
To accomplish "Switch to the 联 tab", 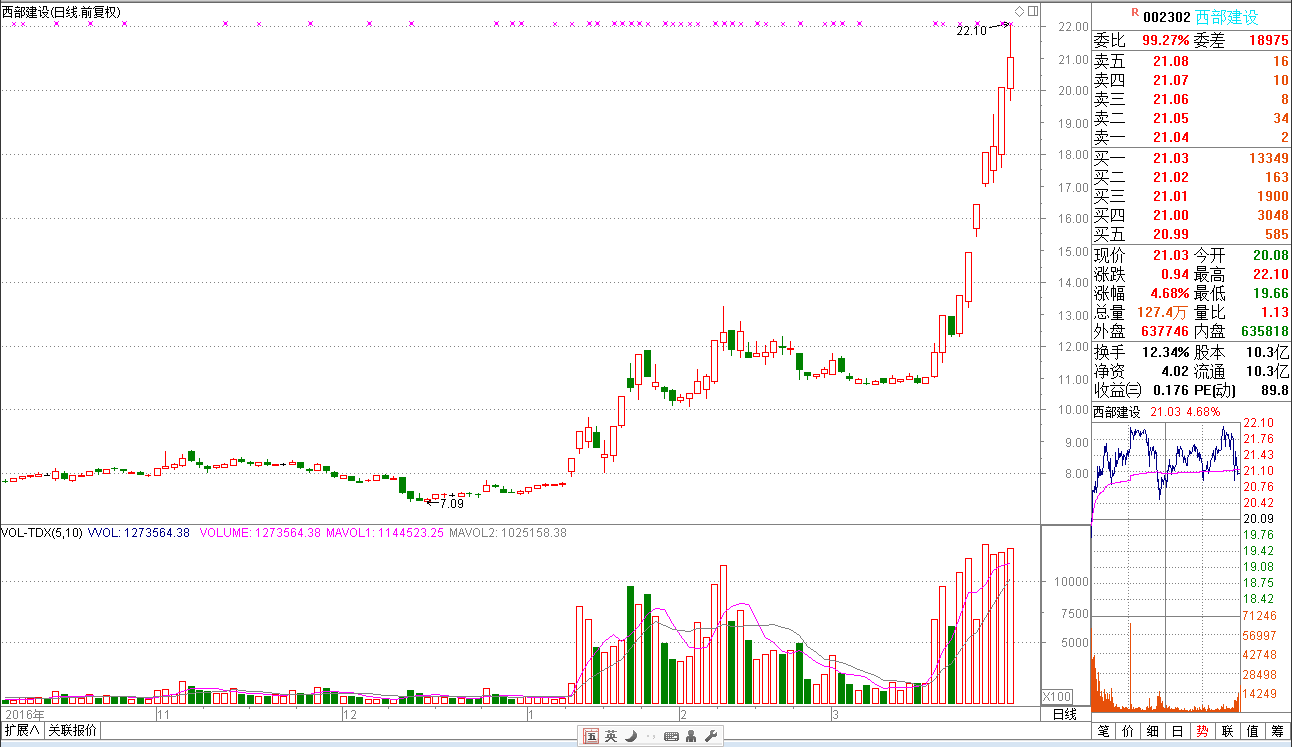I will 1228,732.
